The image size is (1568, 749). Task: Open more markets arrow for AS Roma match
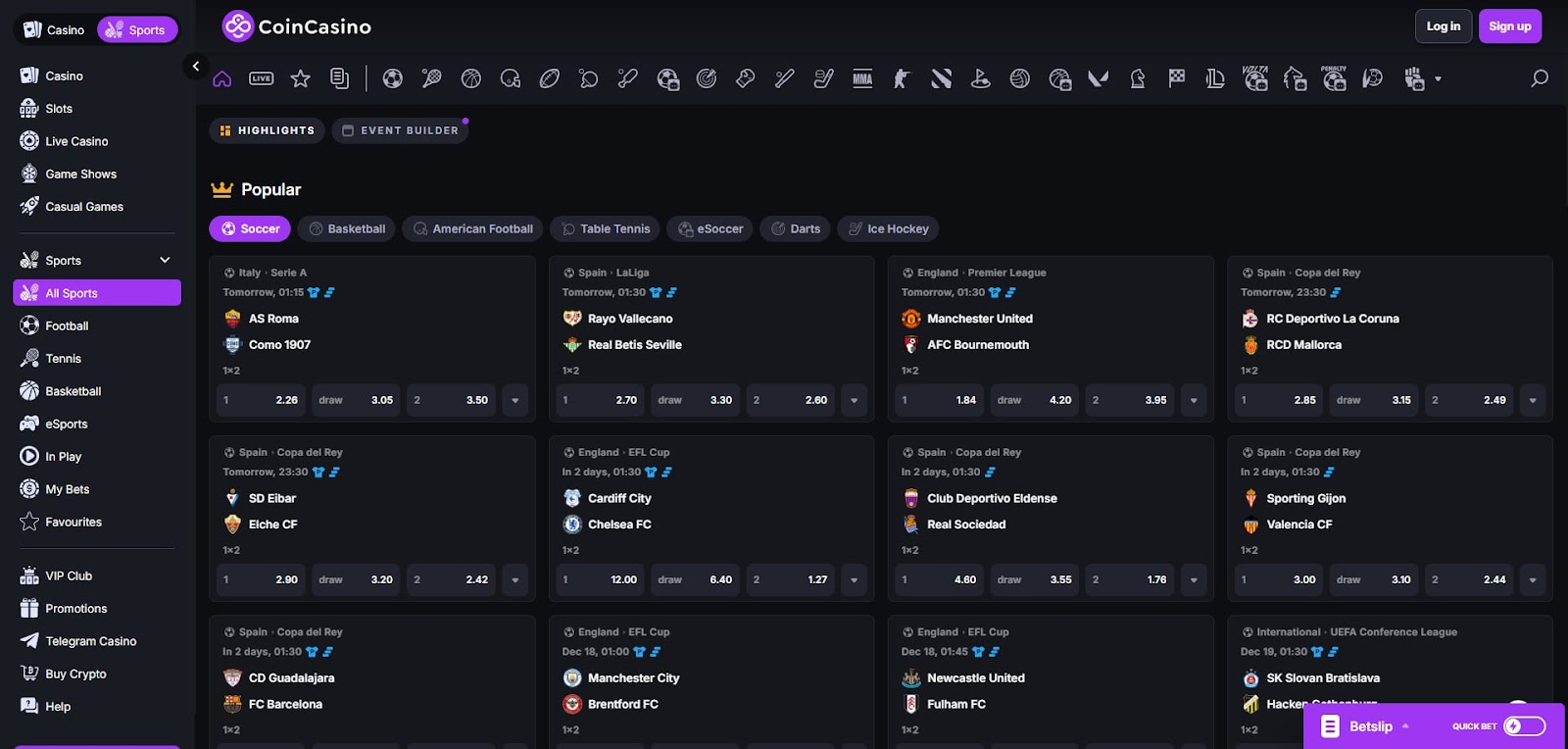coord(515,400)
